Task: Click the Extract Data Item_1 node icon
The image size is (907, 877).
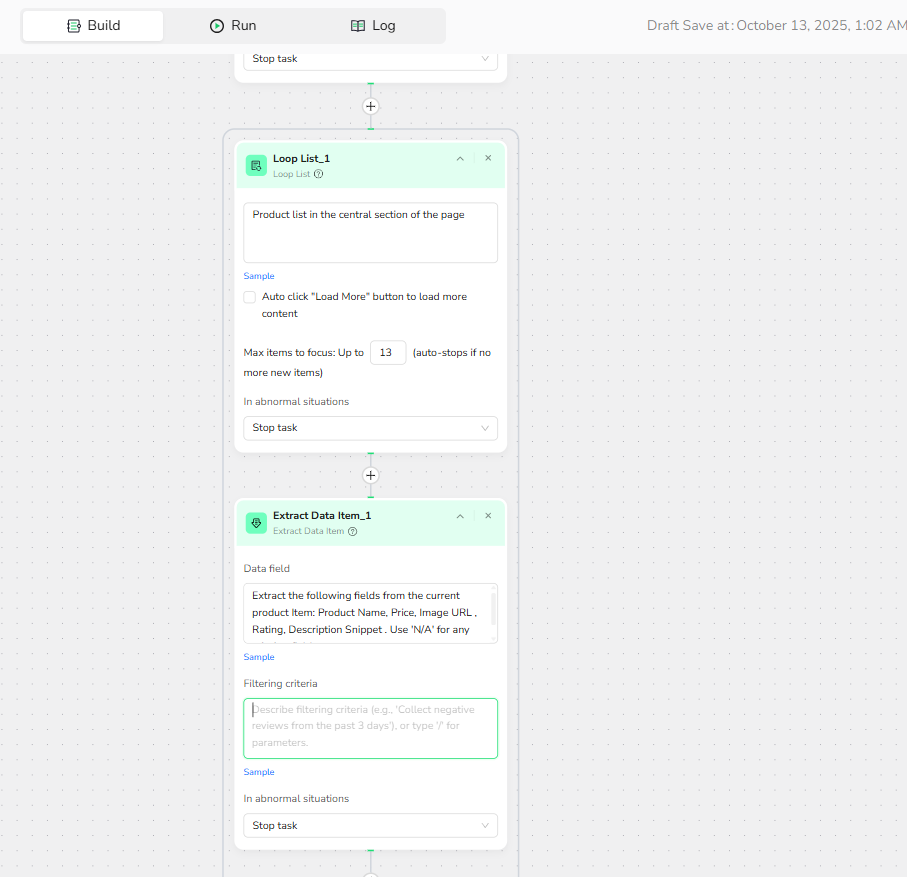Action: tap(256, 522)
